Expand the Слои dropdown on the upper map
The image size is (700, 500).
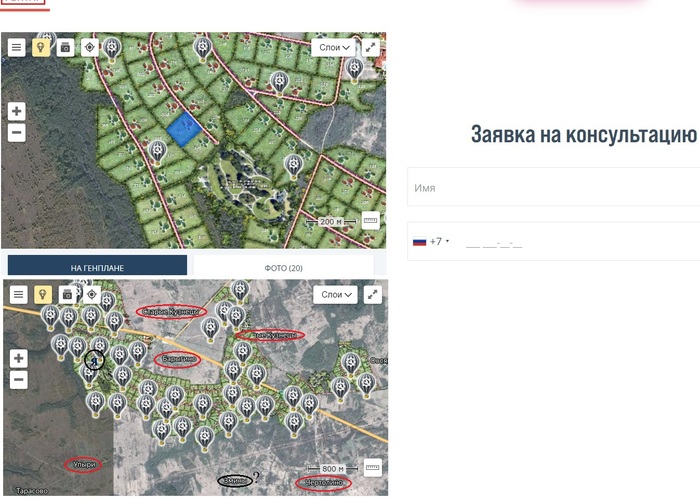tap(333, 47)
